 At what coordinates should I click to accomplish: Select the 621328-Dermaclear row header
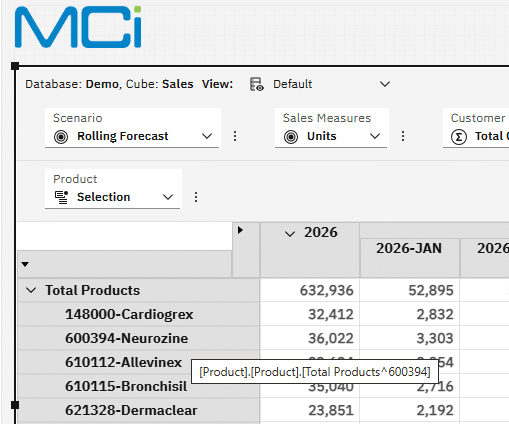click(x=139, y=410)
